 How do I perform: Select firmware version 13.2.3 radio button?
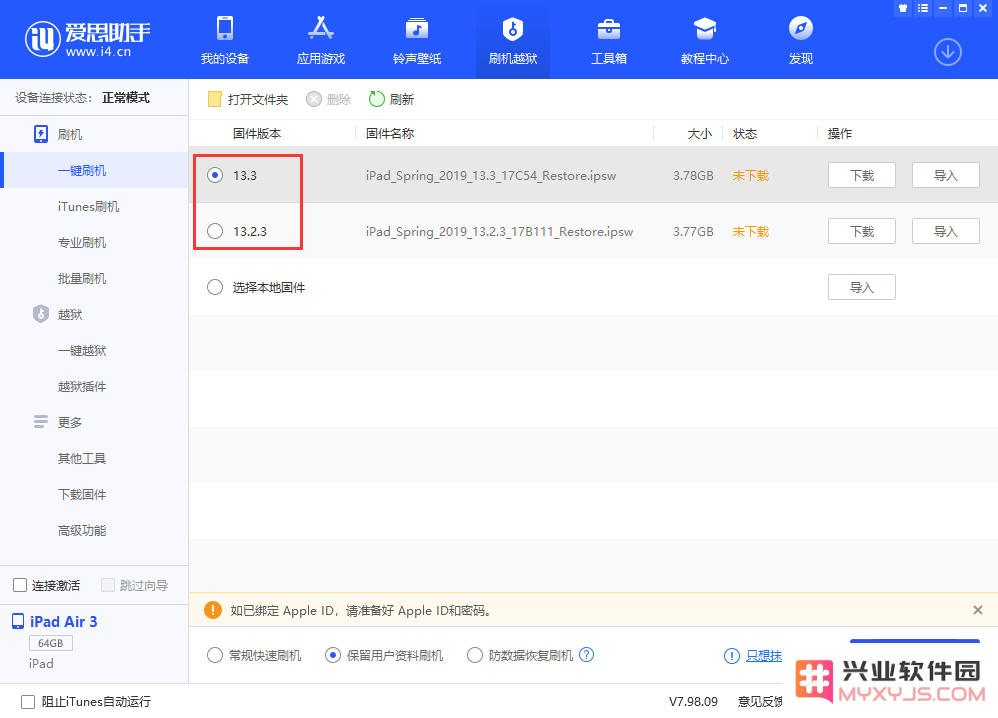point(215,231)
